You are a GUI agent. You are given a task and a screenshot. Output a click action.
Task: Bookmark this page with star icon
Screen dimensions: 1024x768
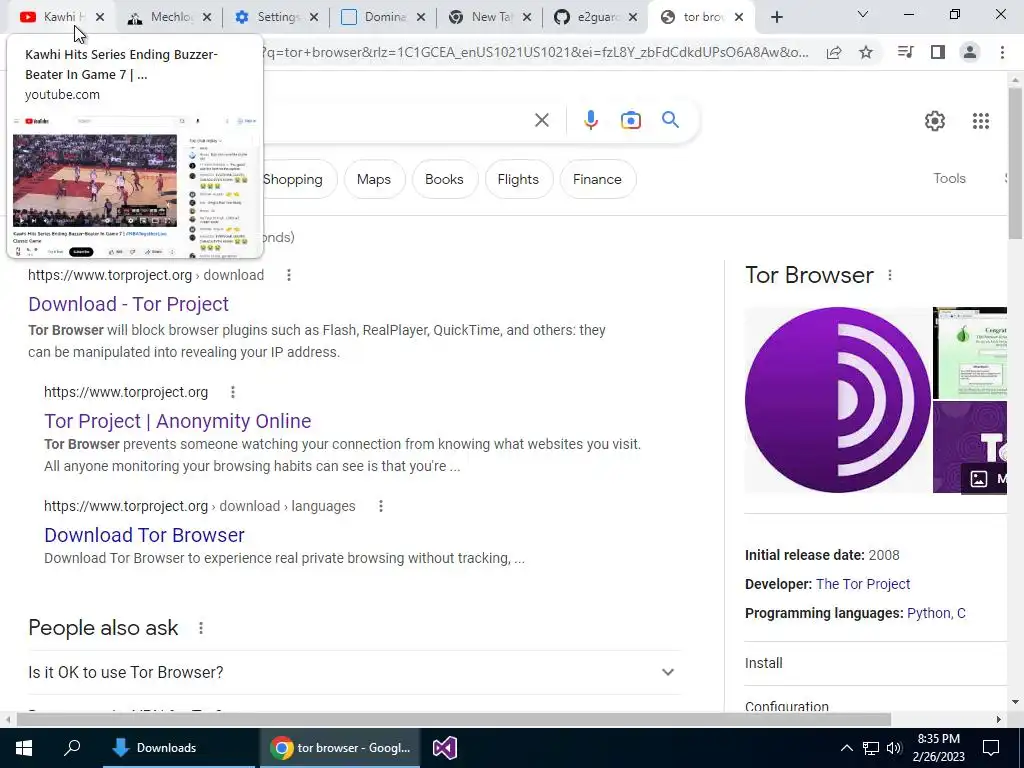click(865, 52)
